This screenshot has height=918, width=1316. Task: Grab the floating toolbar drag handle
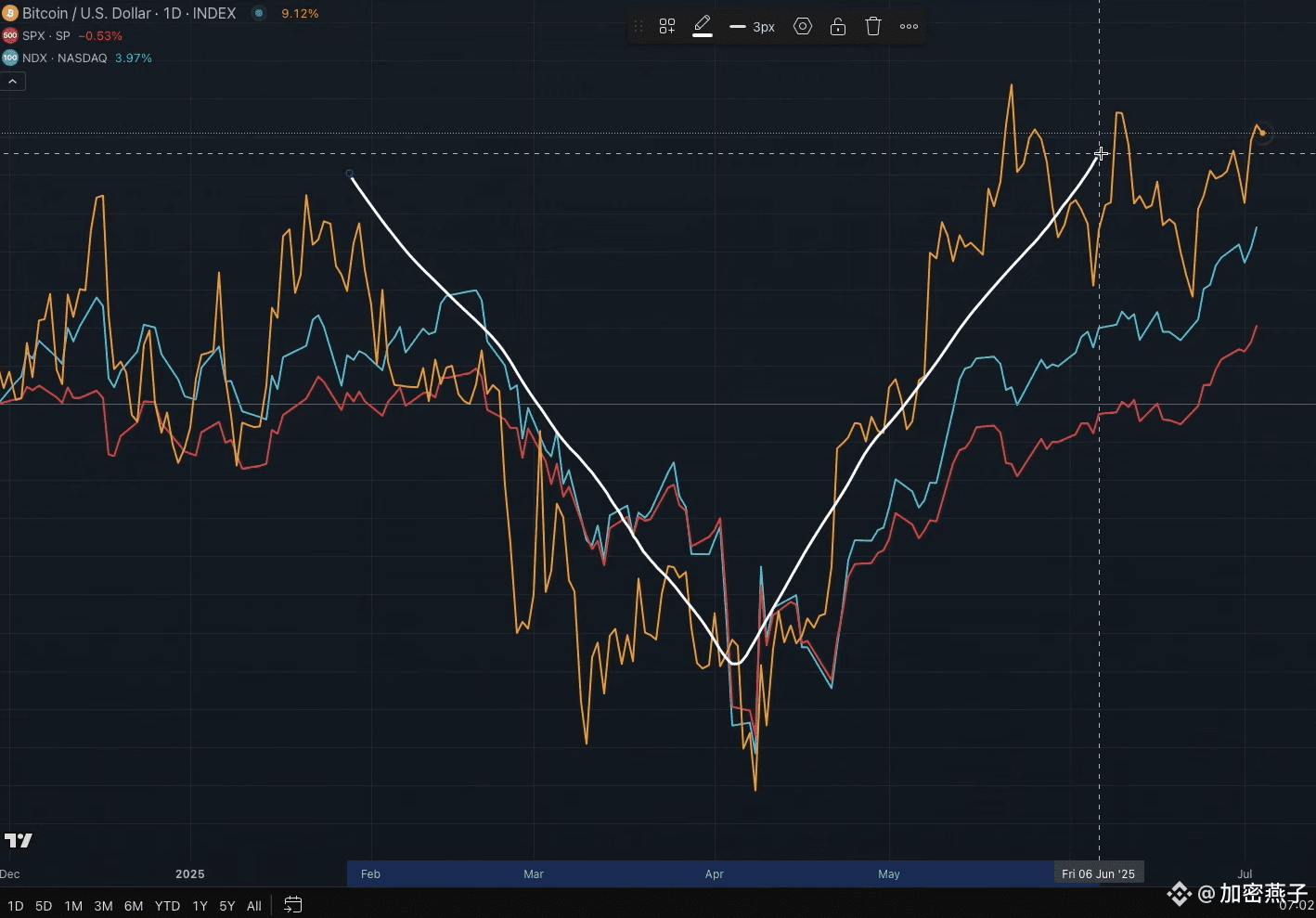coord(639,27)
